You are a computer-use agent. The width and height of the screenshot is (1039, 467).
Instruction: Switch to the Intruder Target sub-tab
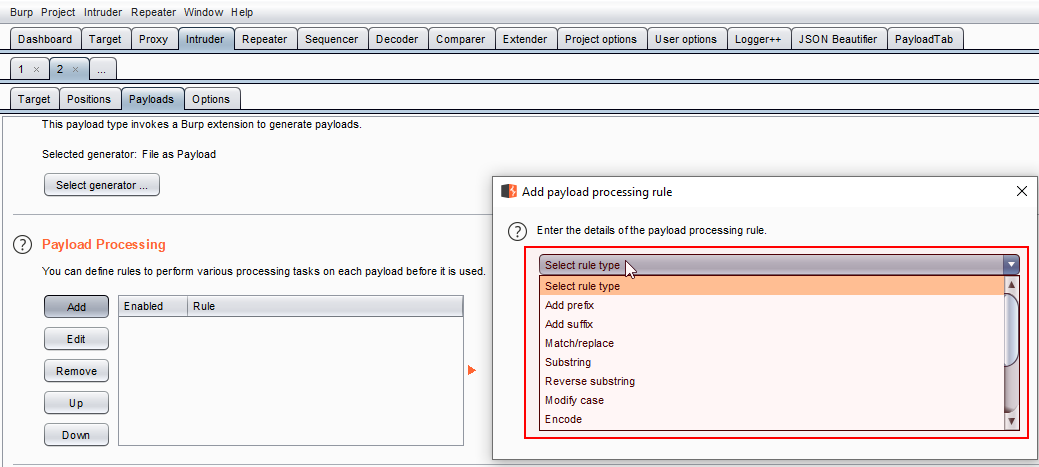[x=34, y=99]
